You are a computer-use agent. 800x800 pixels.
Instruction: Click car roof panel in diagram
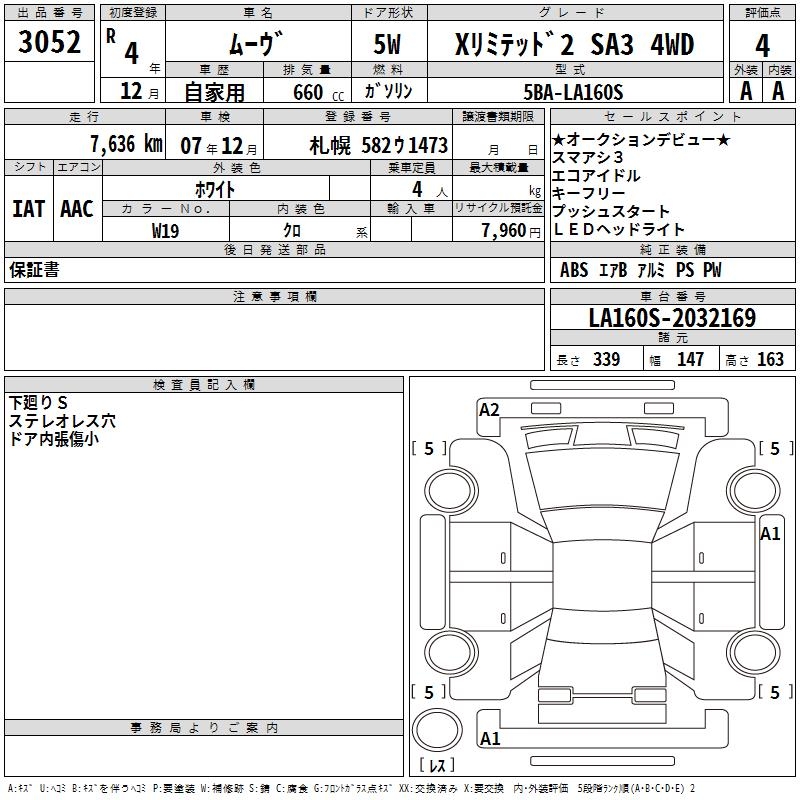pyautogui.click(x=602, y=577)
